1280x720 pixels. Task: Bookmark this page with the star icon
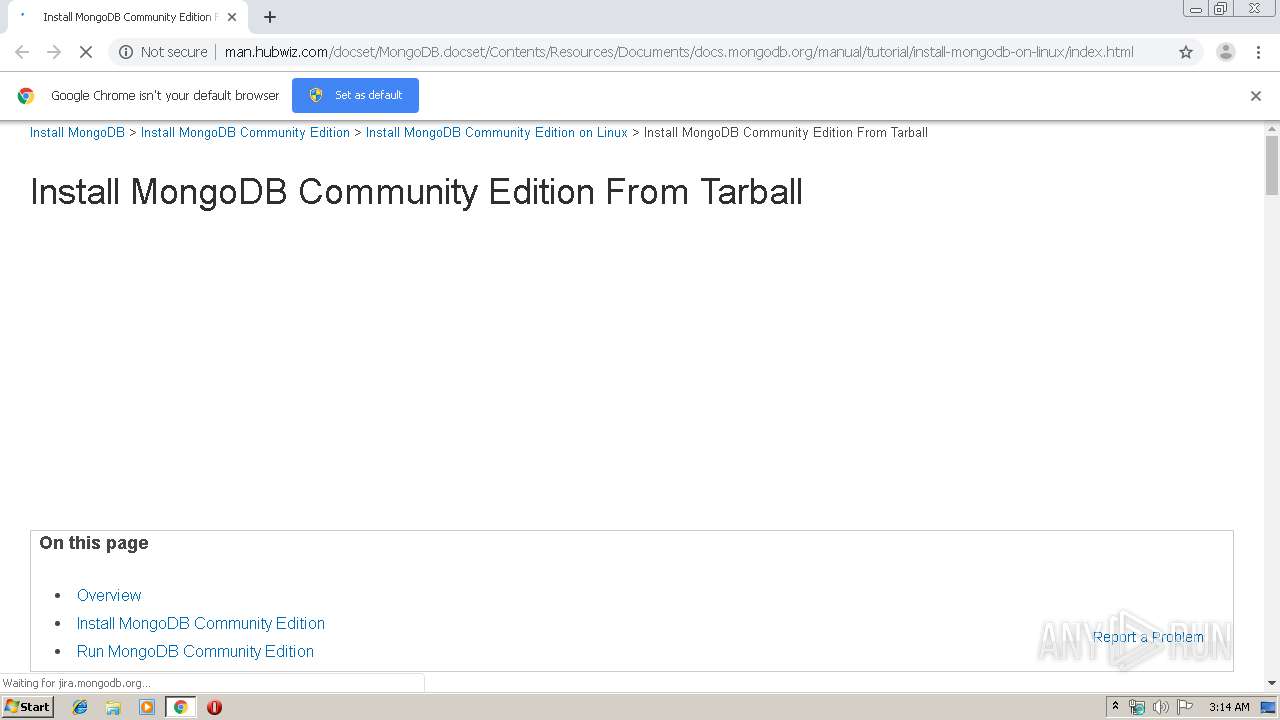pyautogui.click(x=1186, y=52)
